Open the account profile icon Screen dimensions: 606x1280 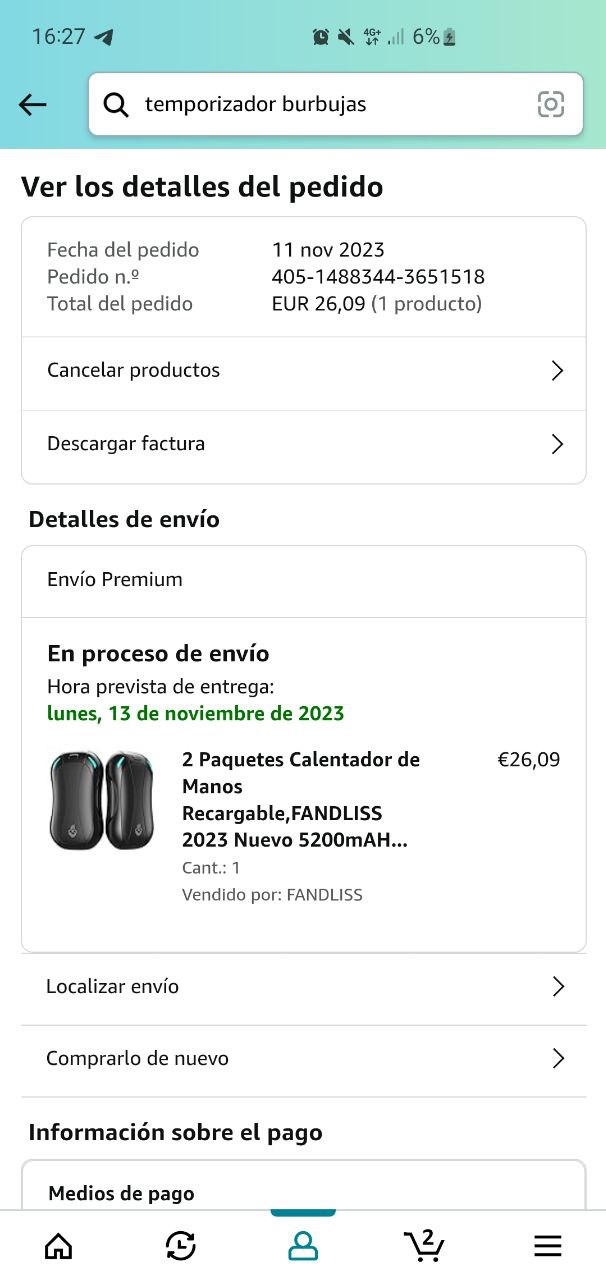click(303, 1245)
